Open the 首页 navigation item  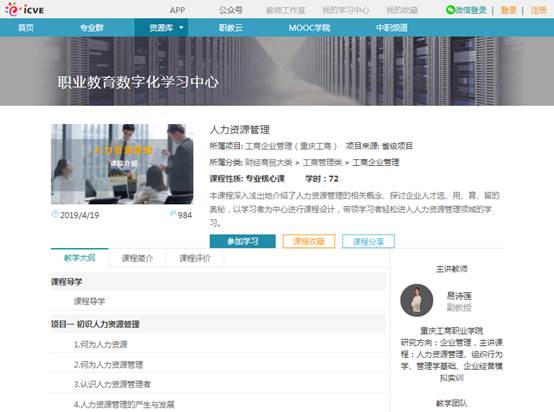tap(26, 28)
